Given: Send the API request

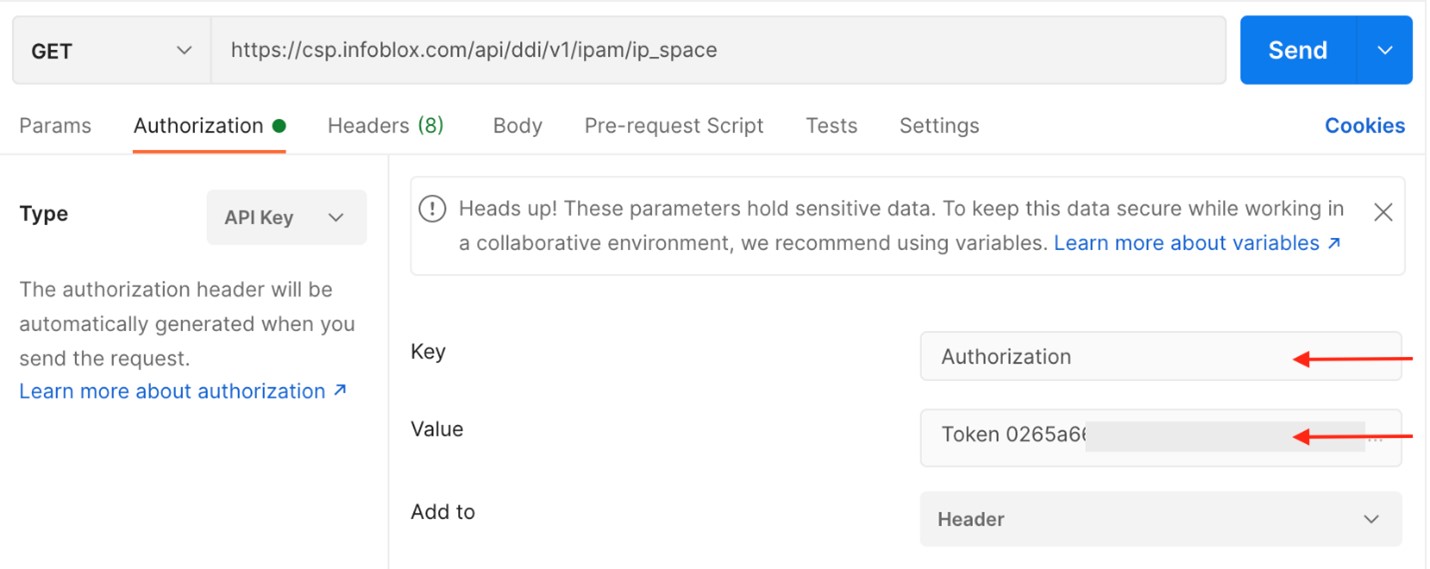Looking at the screenshot, I should (x=1297, y=51).
